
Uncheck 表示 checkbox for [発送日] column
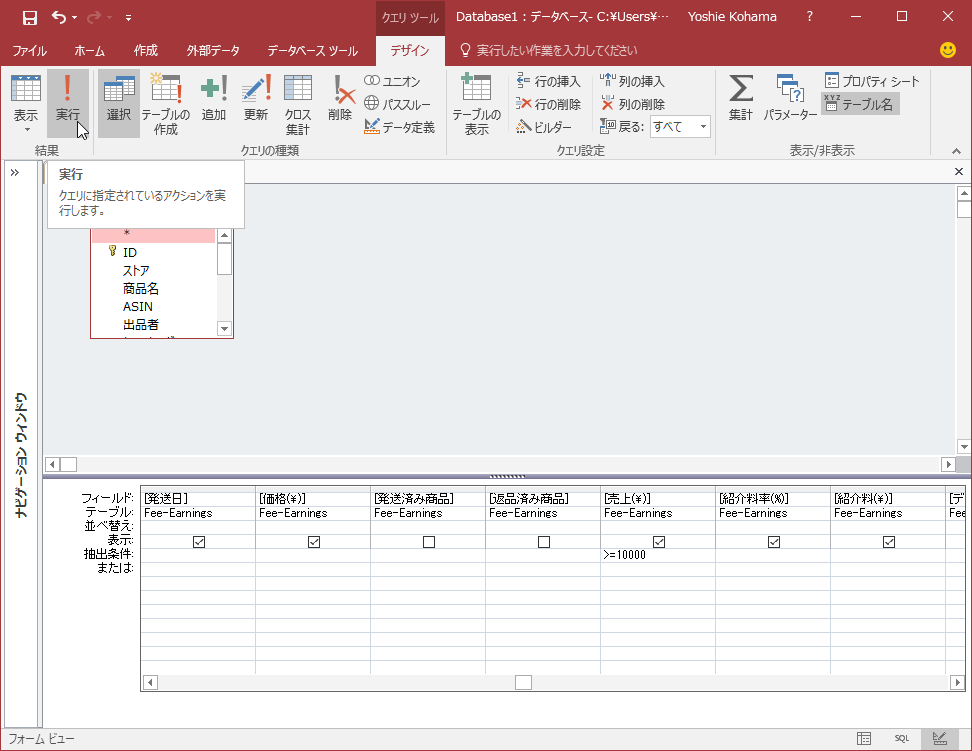199,542
